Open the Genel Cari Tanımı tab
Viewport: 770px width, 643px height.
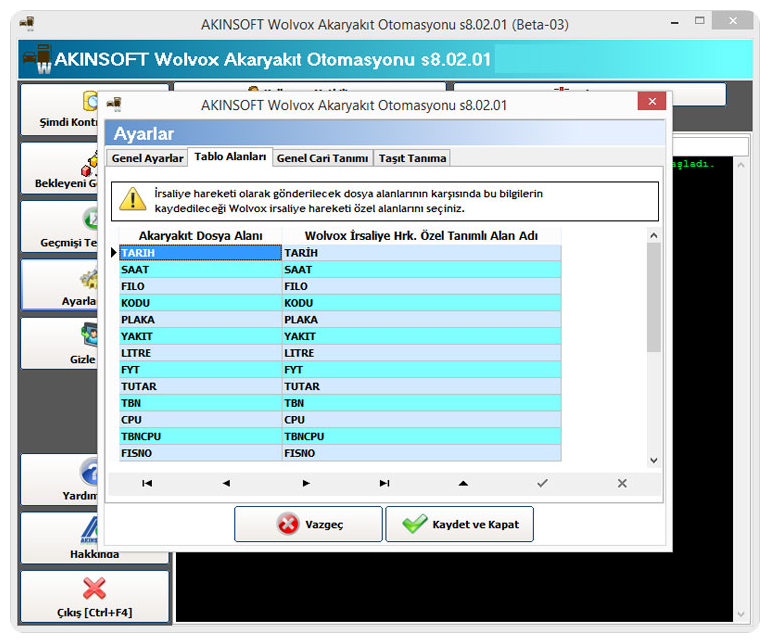(x=322, y=158)
